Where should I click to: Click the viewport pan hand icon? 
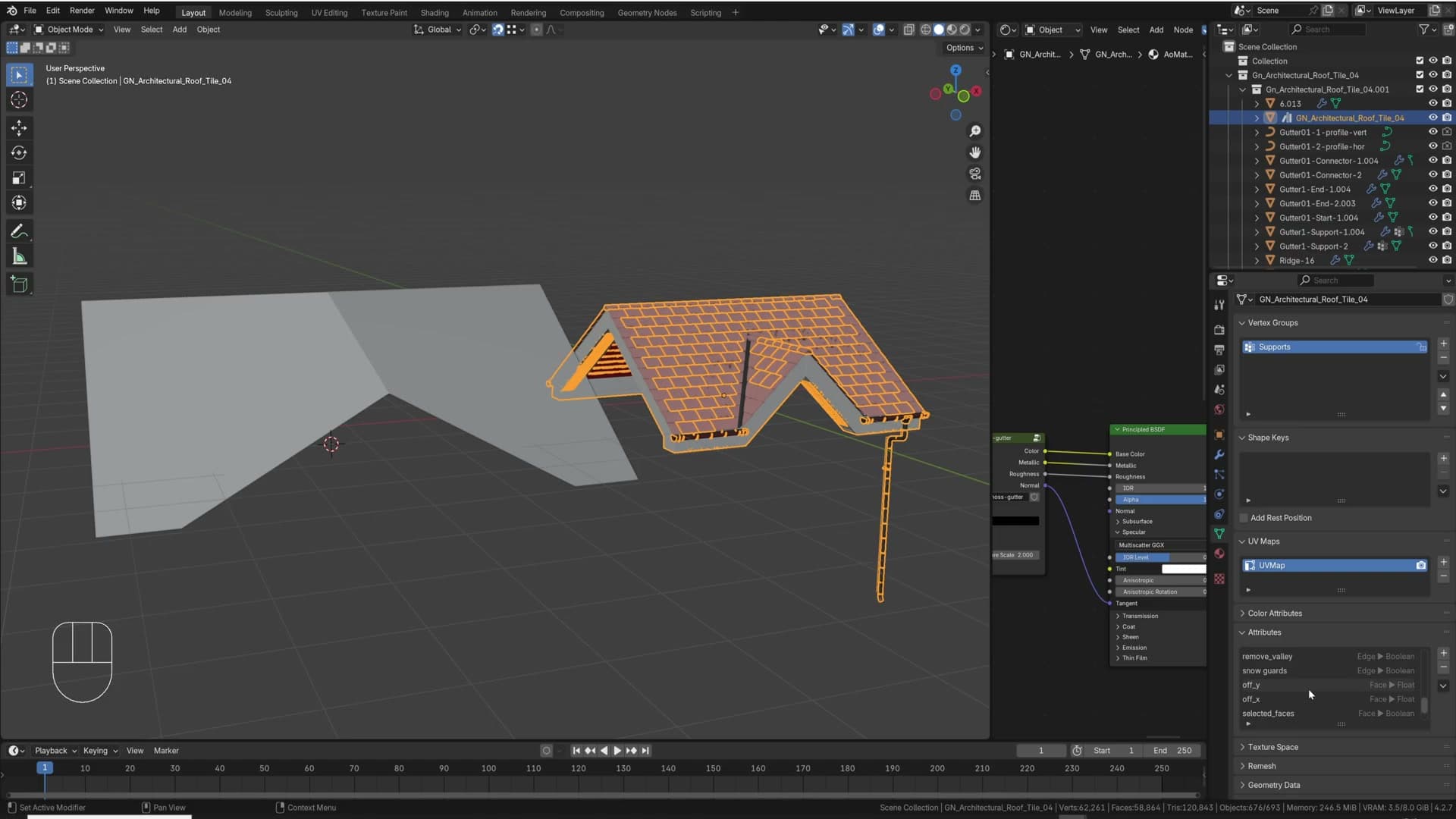(x=975, y=152)
